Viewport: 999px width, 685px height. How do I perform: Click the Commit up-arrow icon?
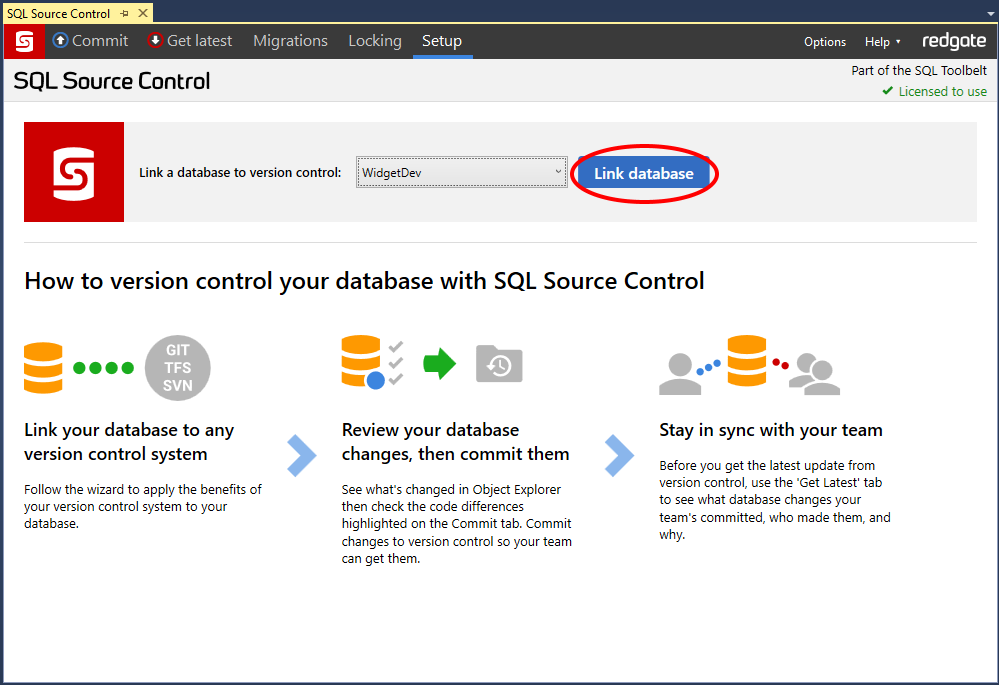point(61,41)
